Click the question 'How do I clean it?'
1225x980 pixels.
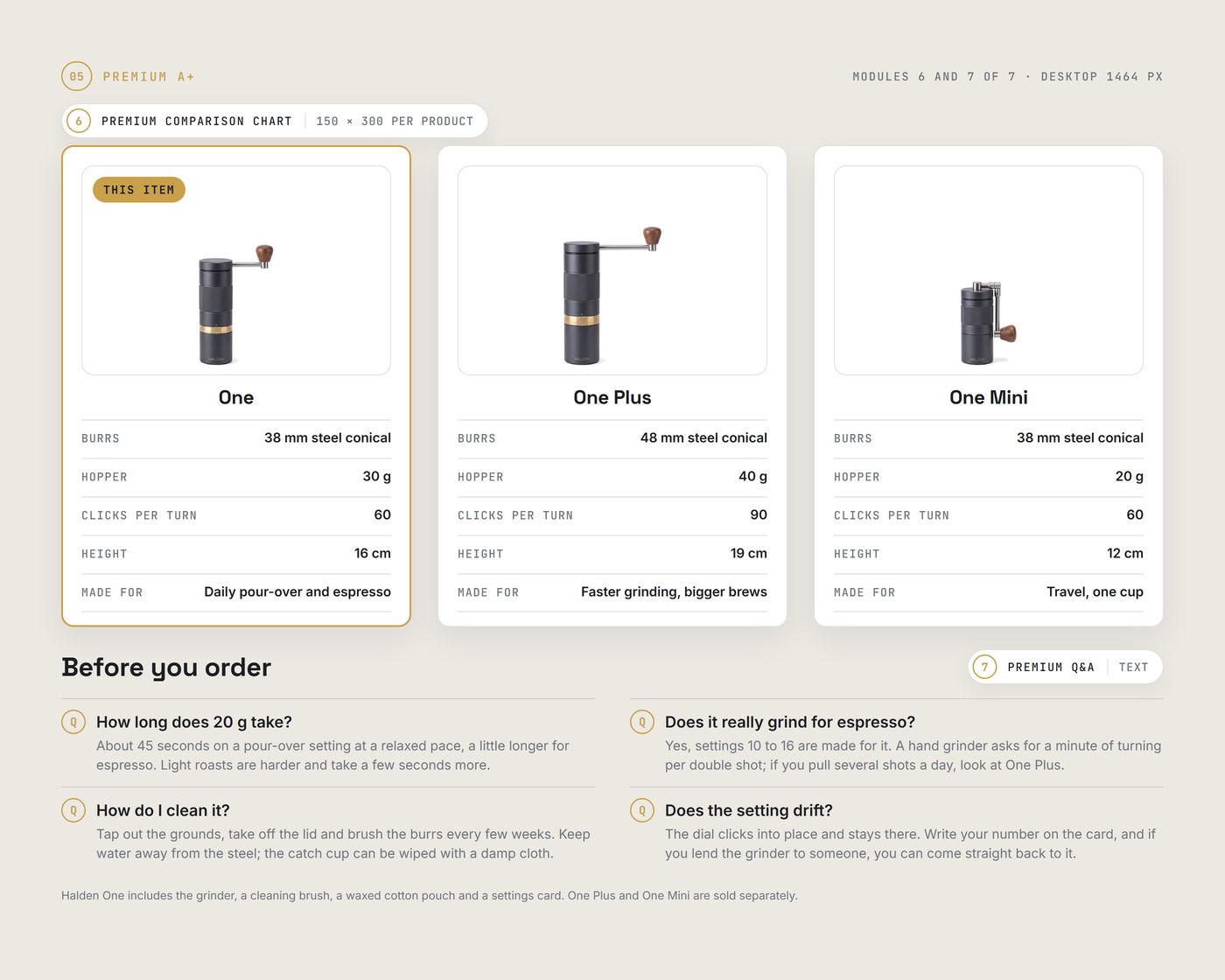(x=163, y=810)
